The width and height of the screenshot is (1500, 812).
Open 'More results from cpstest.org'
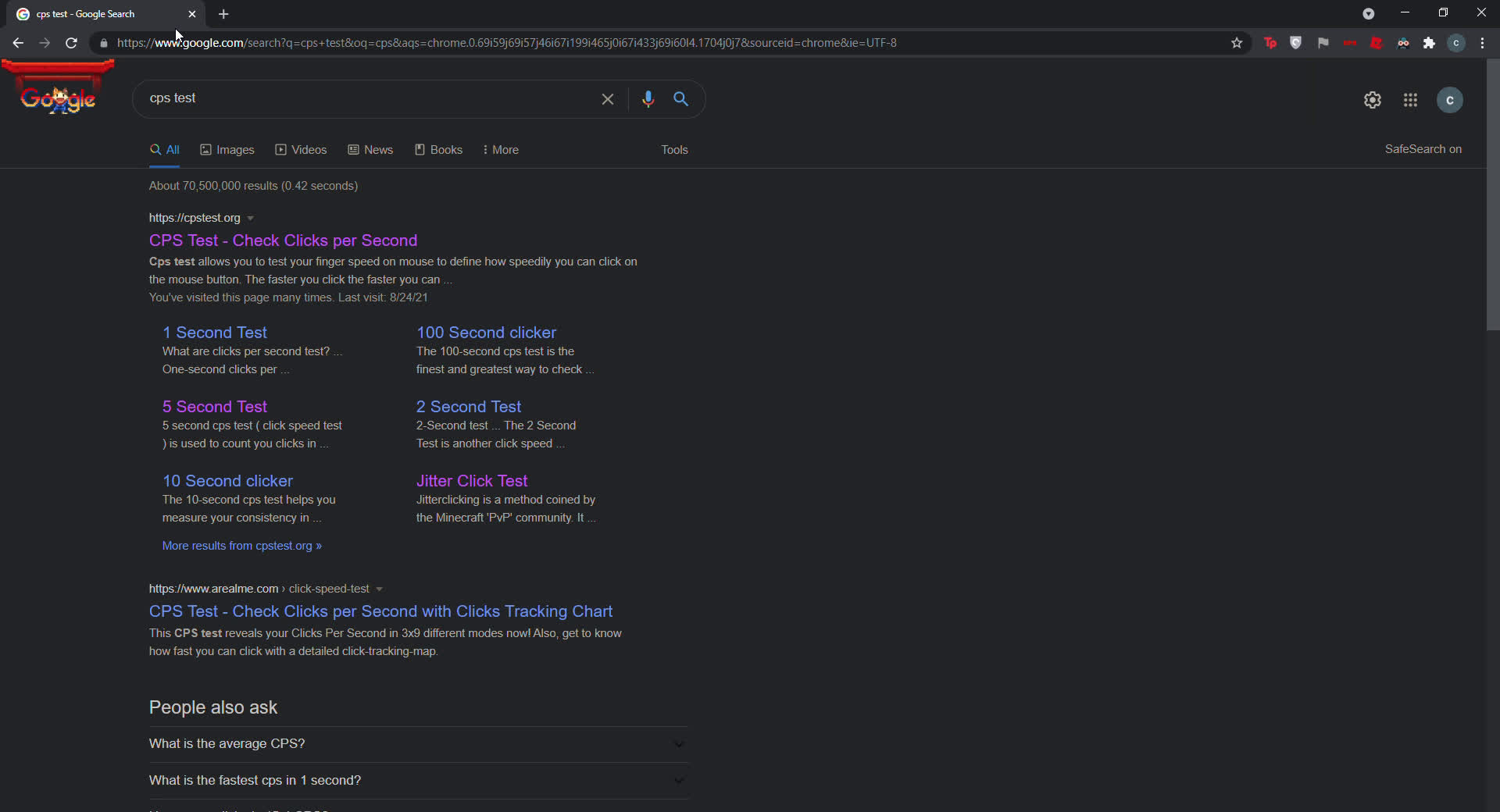(241, 546)
